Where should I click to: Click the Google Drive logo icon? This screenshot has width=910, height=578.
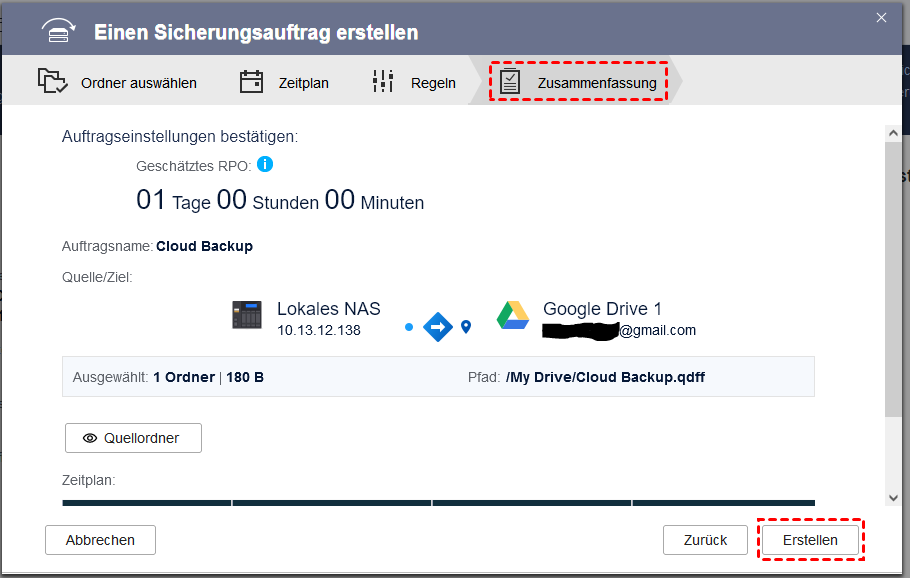coord(513,316)
